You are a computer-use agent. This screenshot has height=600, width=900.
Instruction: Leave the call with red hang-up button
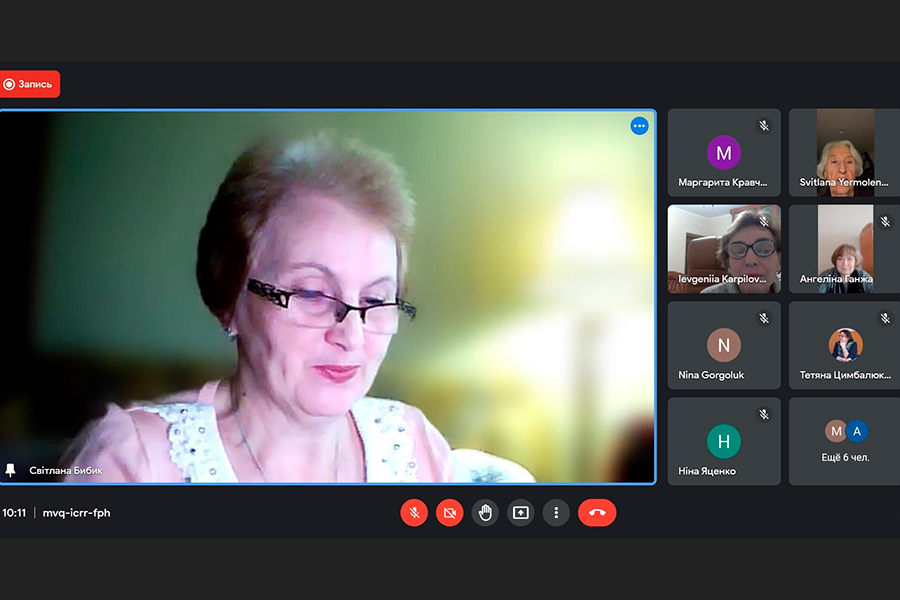[x=597, y=513]
